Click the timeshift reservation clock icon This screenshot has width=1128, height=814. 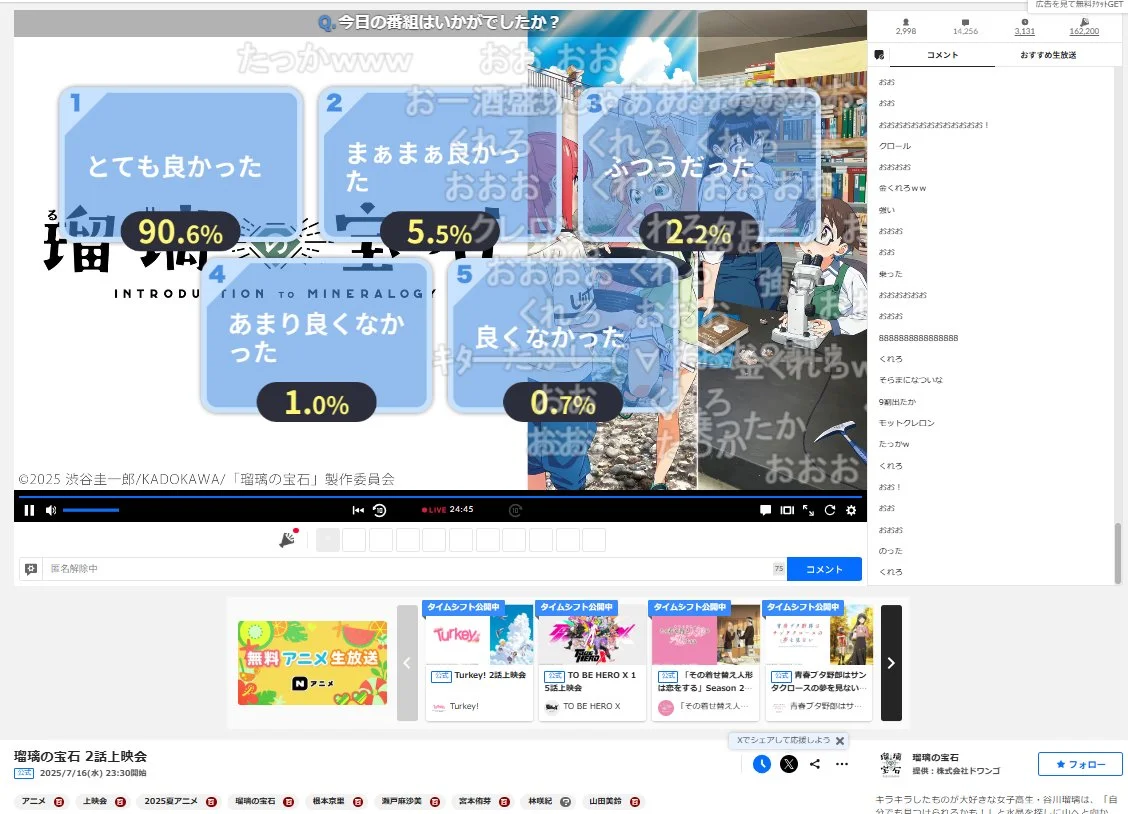coord(762,764)
